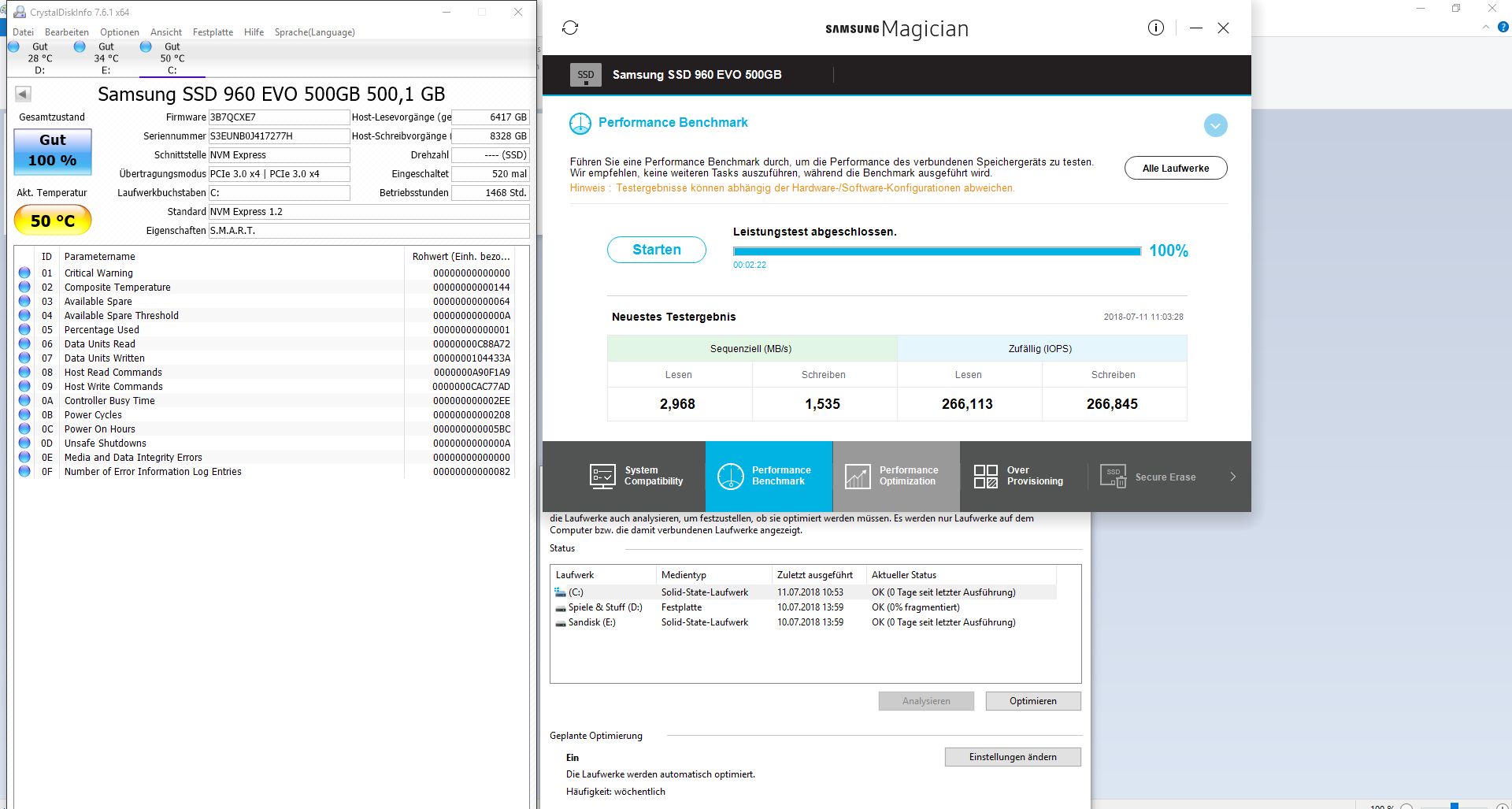
Task: Open the Over Provisioning tab
Action: (x=1024, y=477)
